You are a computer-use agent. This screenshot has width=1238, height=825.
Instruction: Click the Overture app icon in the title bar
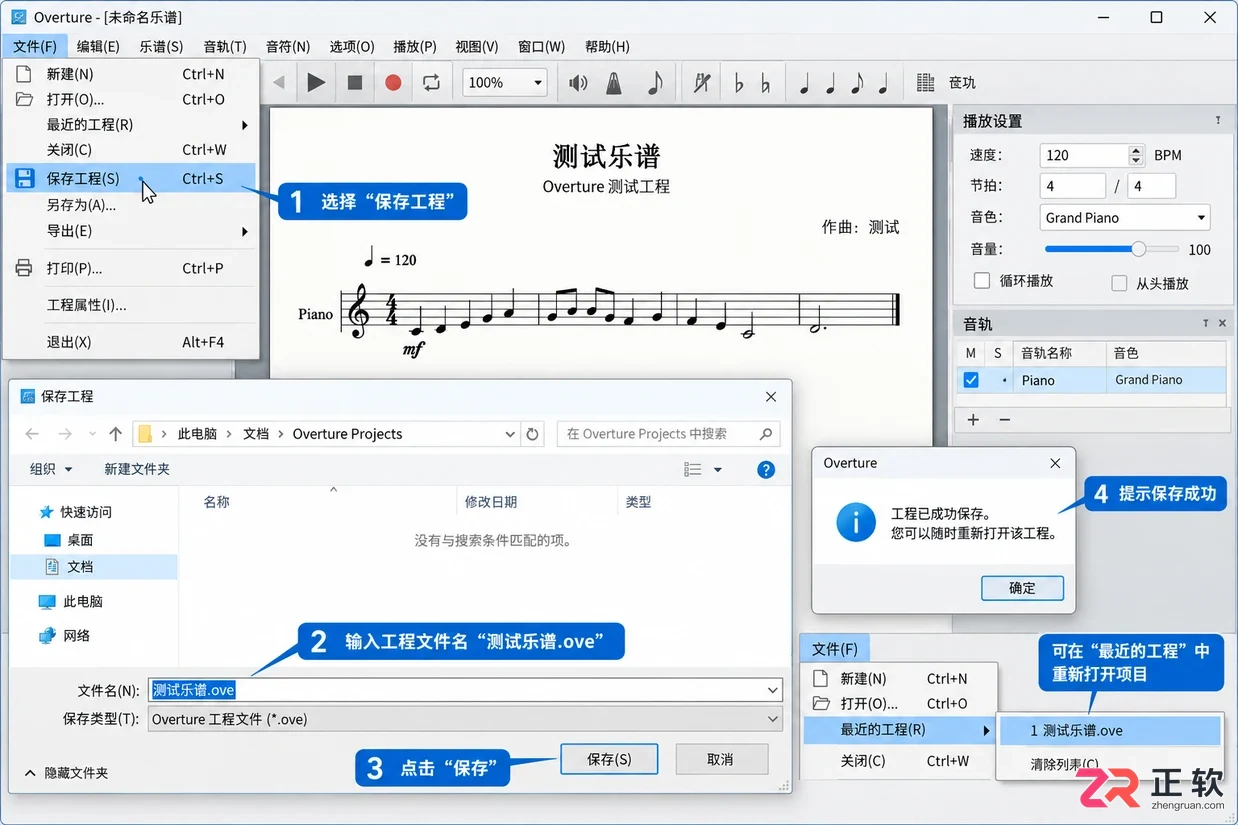[x=18, y=17]
